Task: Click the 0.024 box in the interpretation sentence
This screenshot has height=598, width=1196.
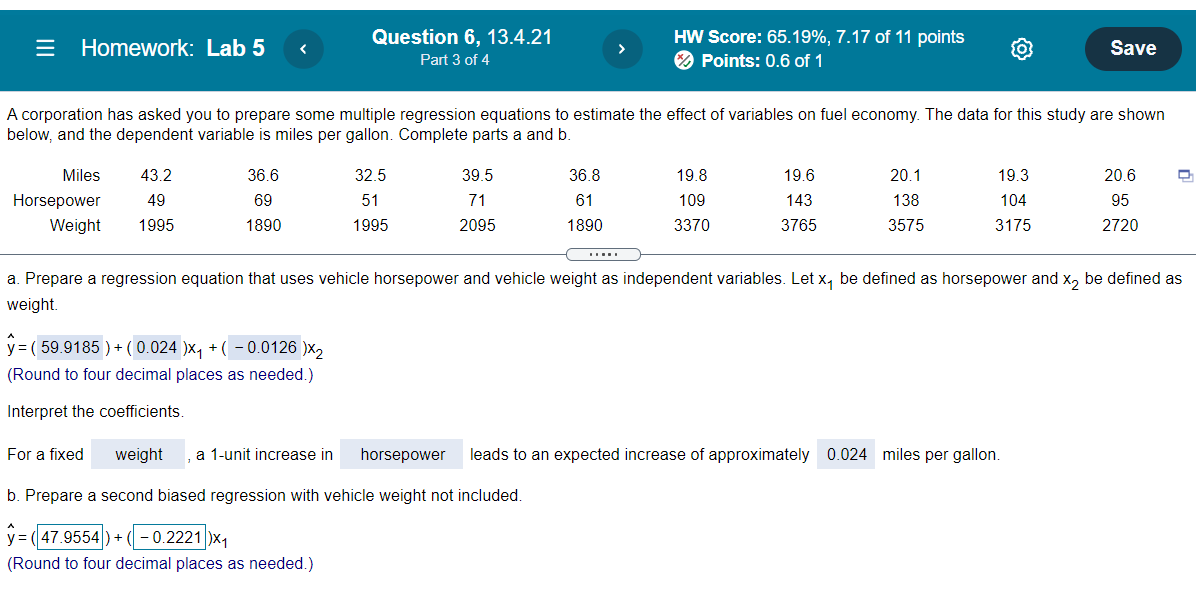Action: click(845, 454)
